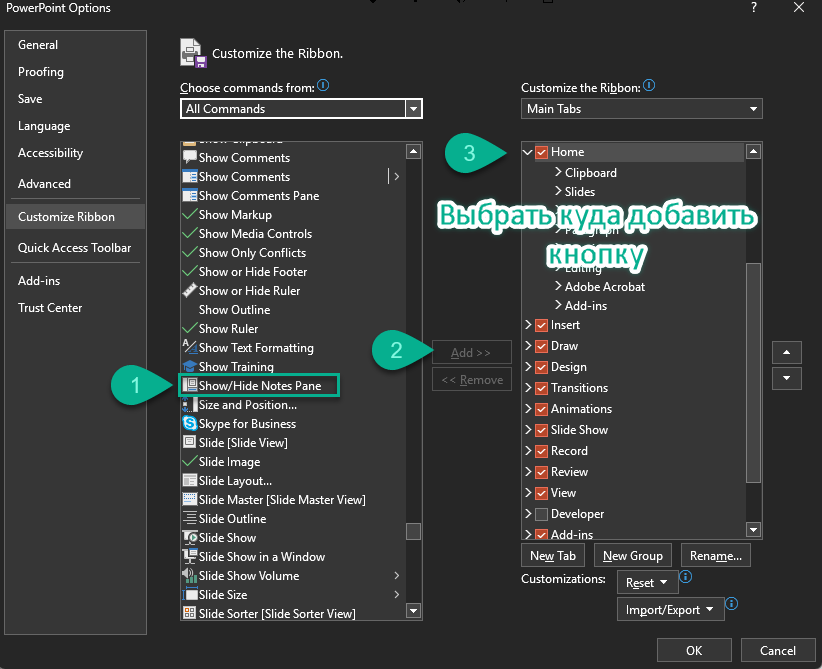Click the speaker icon for Slide Show Volume
The width and height of the screenshot is (822, 669).
(x=189, y=575)
